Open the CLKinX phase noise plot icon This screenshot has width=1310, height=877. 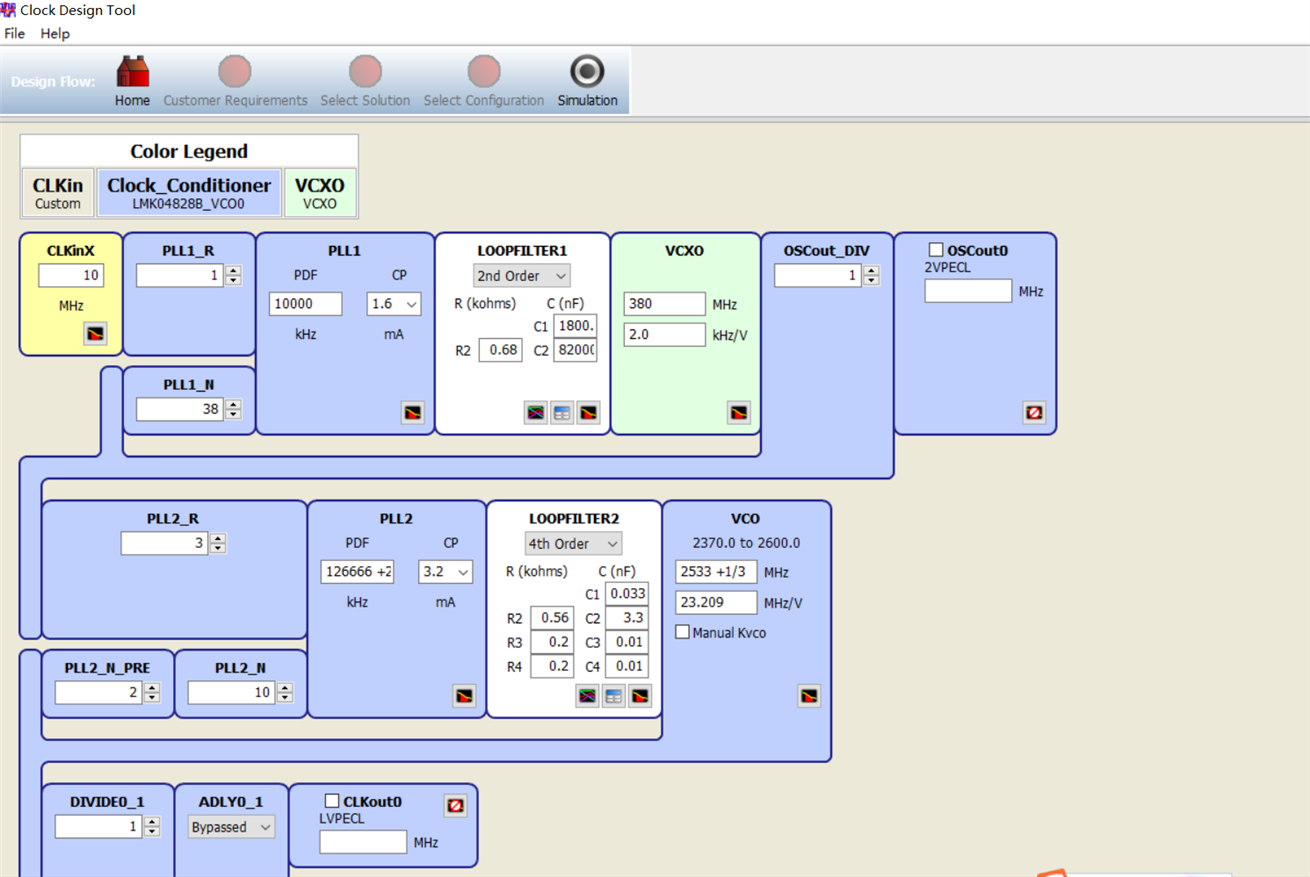[x=95, y=334]
